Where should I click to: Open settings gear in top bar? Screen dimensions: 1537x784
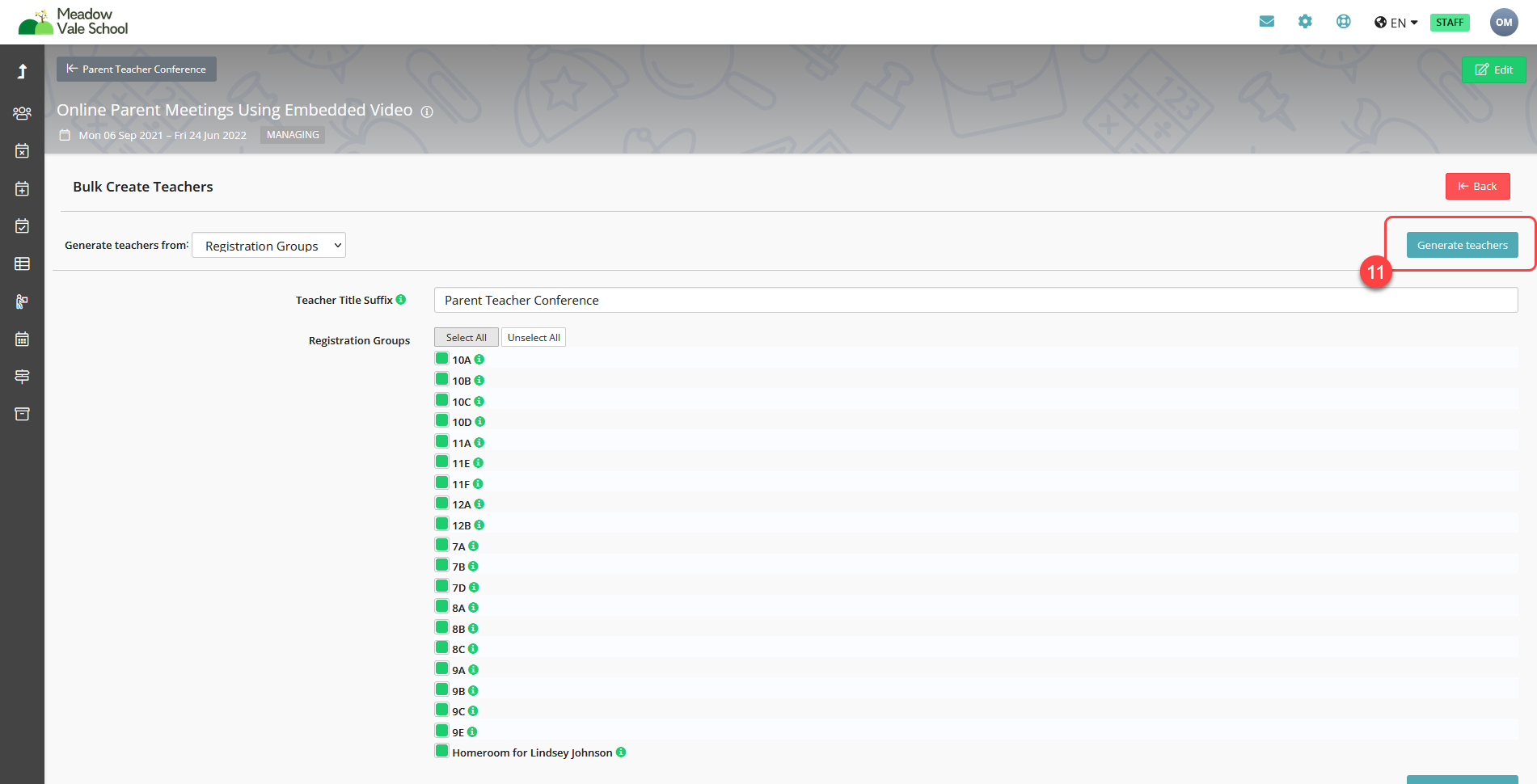click(x=1305, y=22)
